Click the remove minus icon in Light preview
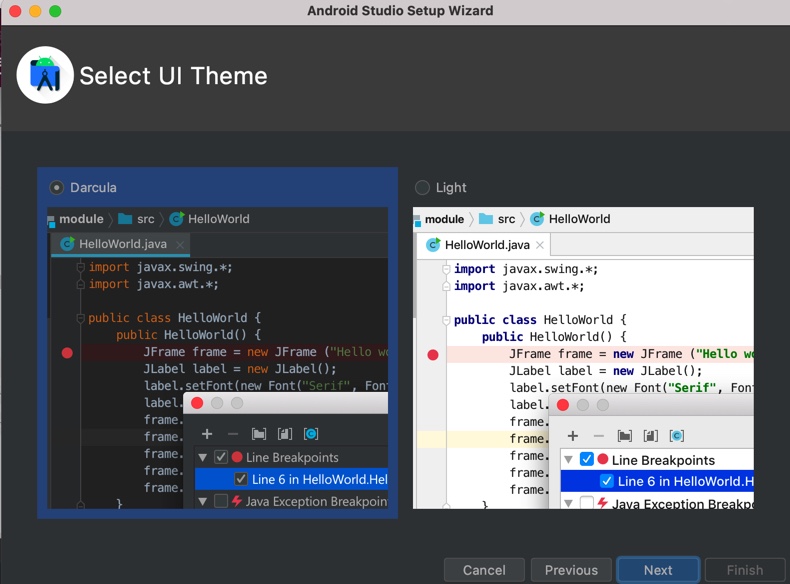 [x=599, y=436]
